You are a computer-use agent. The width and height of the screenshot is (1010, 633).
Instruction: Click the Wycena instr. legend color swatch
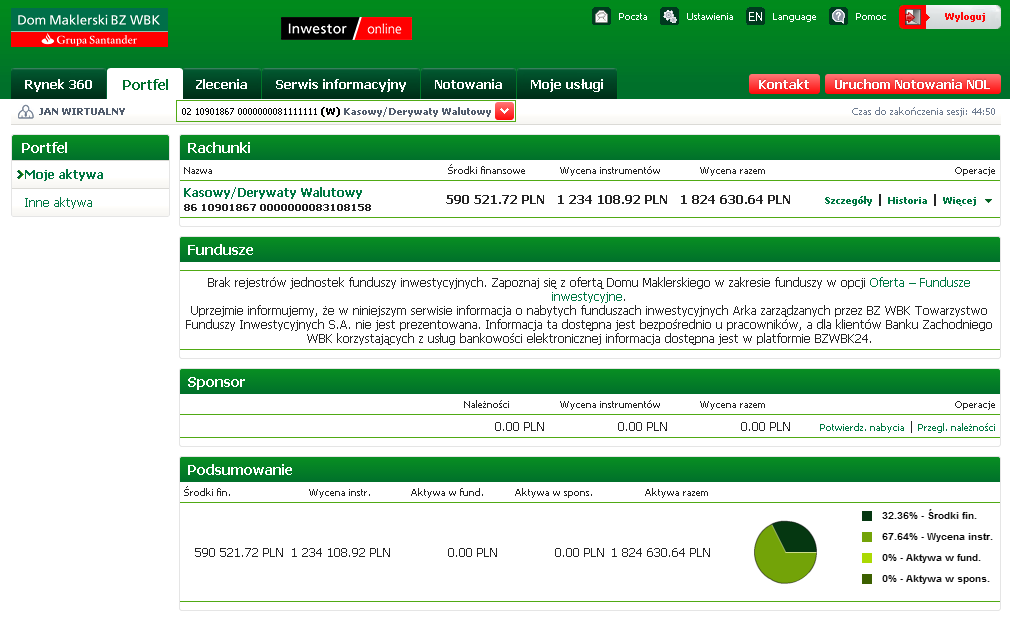(866, 537)
